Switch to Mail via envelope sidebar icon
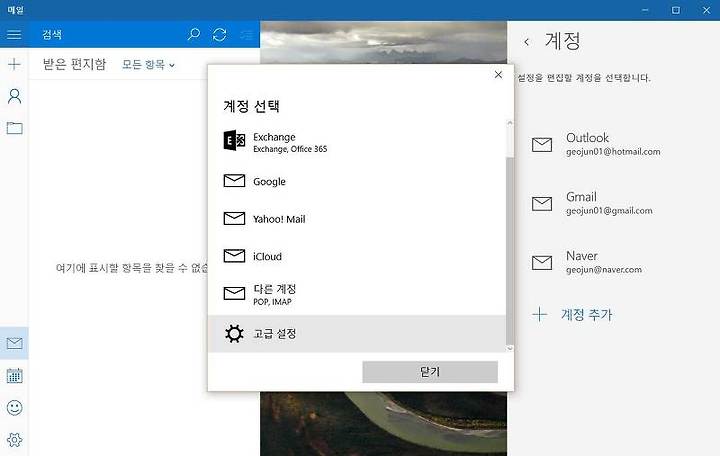The height and width of the screenshot is (456, 720). (14, 343)
